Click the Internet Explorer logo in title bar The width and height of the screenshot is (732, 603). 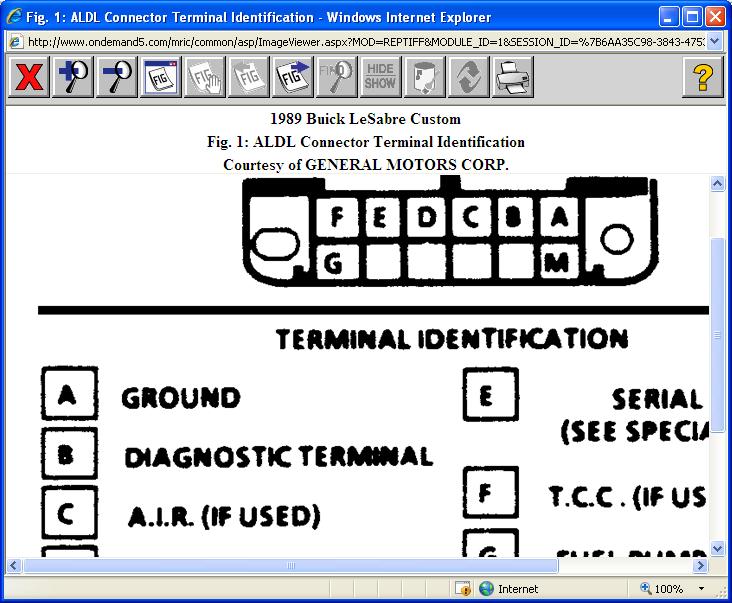pos(14,16)
